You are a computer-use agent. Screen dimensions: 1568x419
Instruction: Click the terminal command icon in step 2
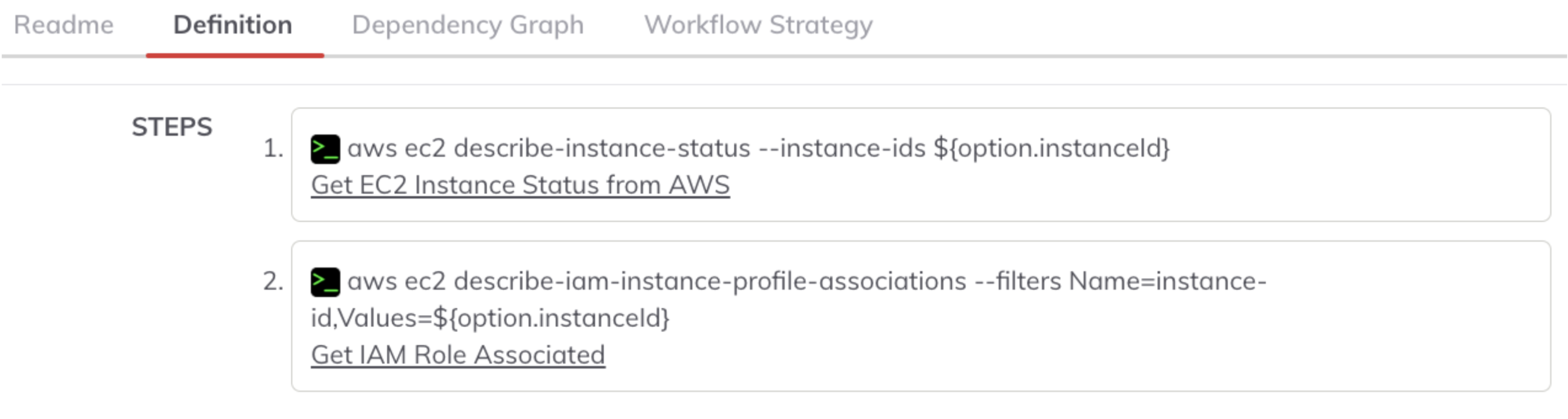click(325, 282)
